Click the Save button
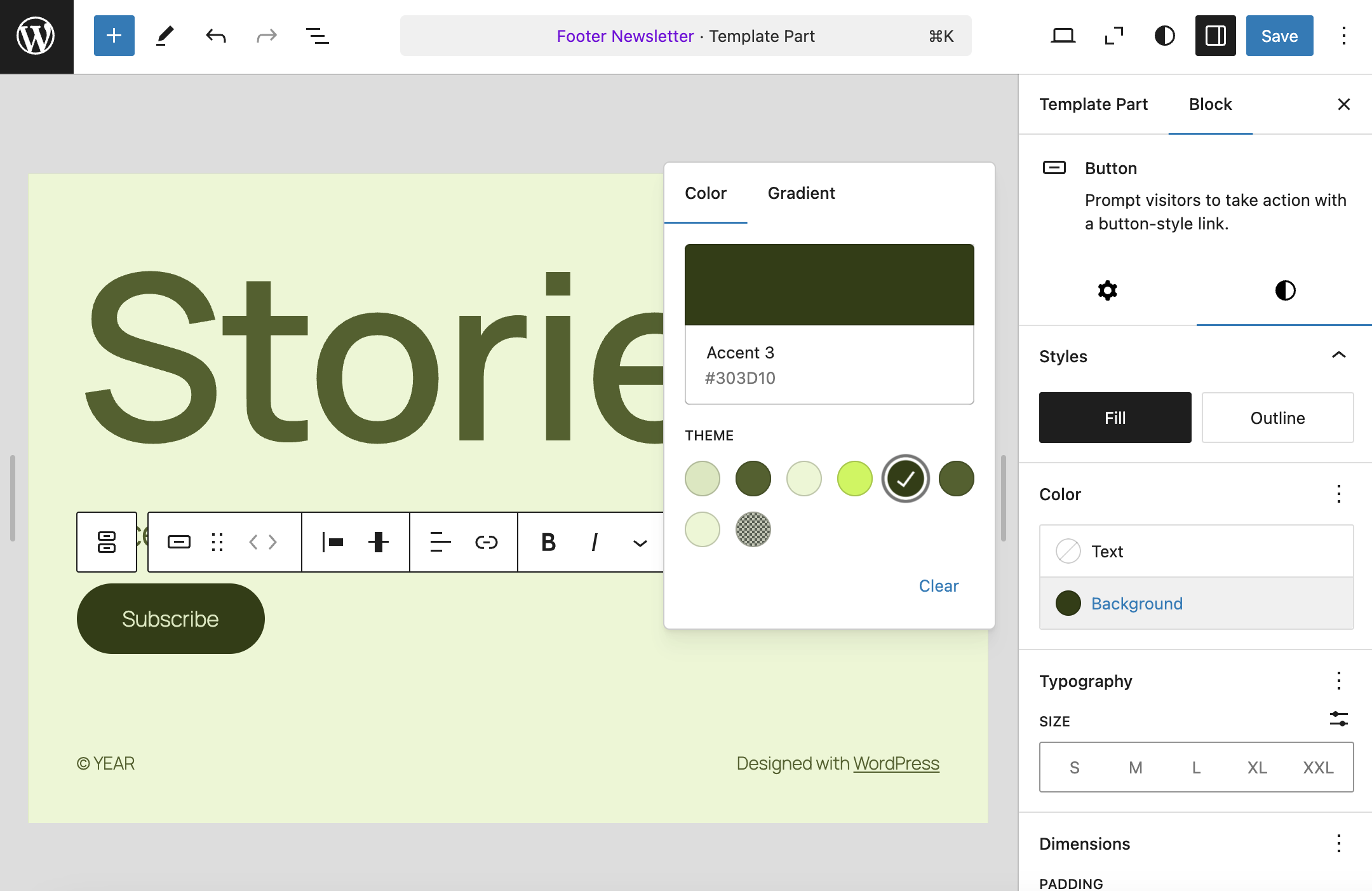1372x891 pixels. click(x=1279, y=36)
